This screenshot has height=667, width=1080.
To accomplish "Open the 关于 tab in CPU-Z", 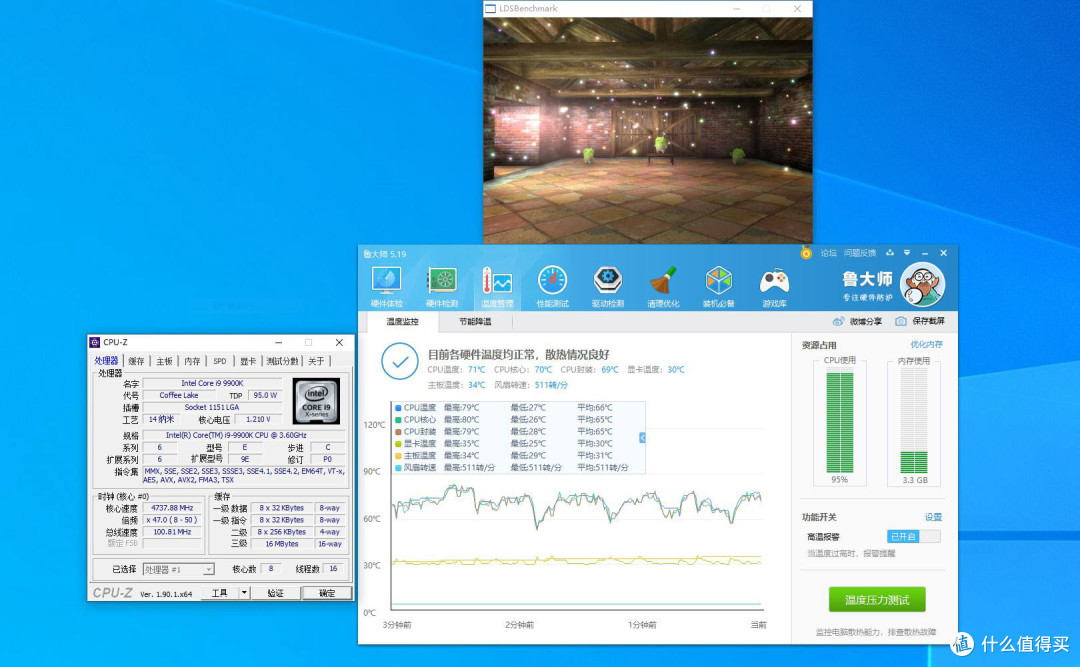I will (x=316, y=361).
